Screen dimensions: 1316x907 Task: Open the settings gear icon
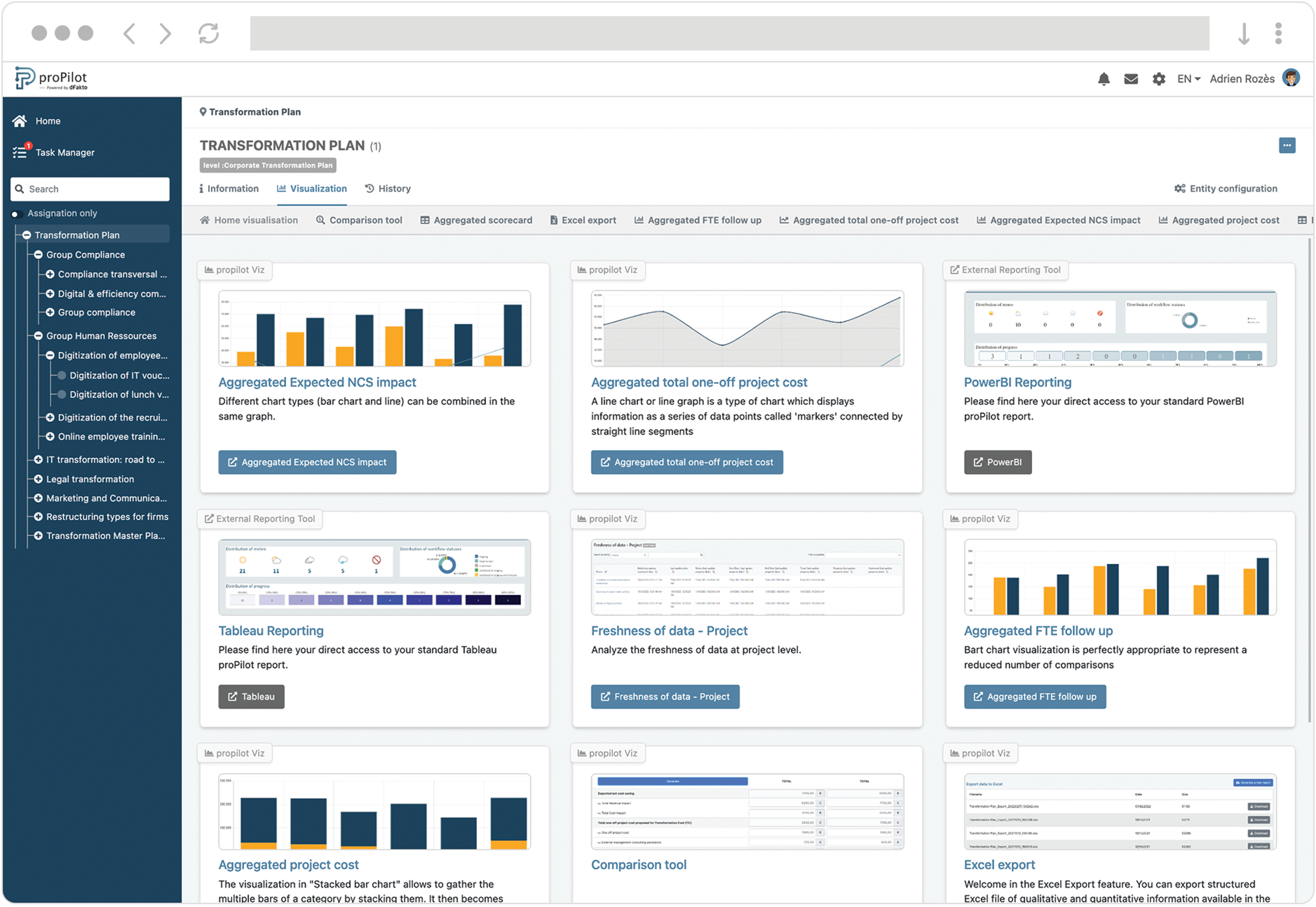[x=1158, y=79]
